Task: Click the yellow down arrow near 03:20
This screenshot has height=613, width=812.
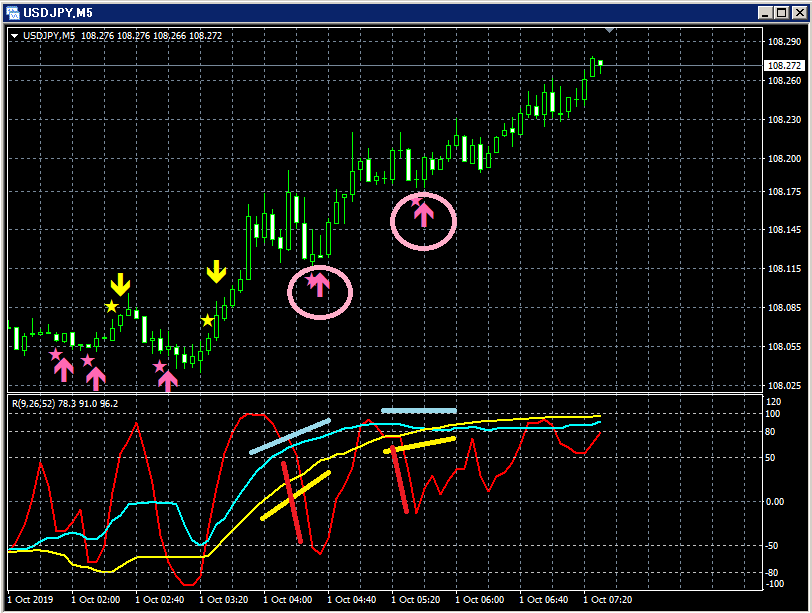Action: (216, 272)
